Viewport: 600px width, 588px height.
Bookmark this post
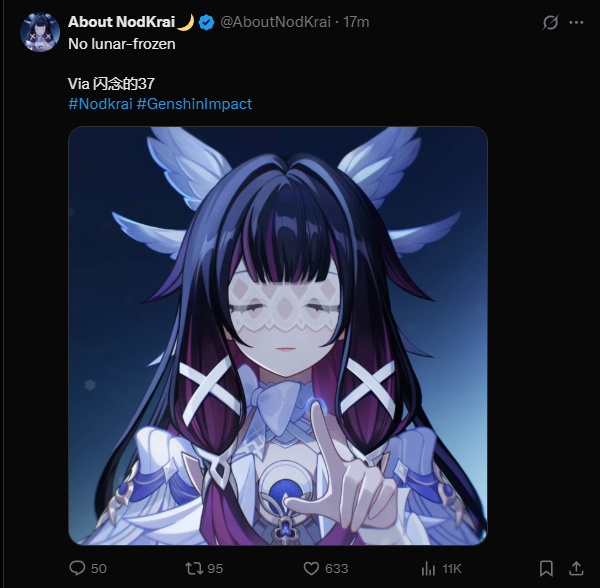tap(546, 568)
